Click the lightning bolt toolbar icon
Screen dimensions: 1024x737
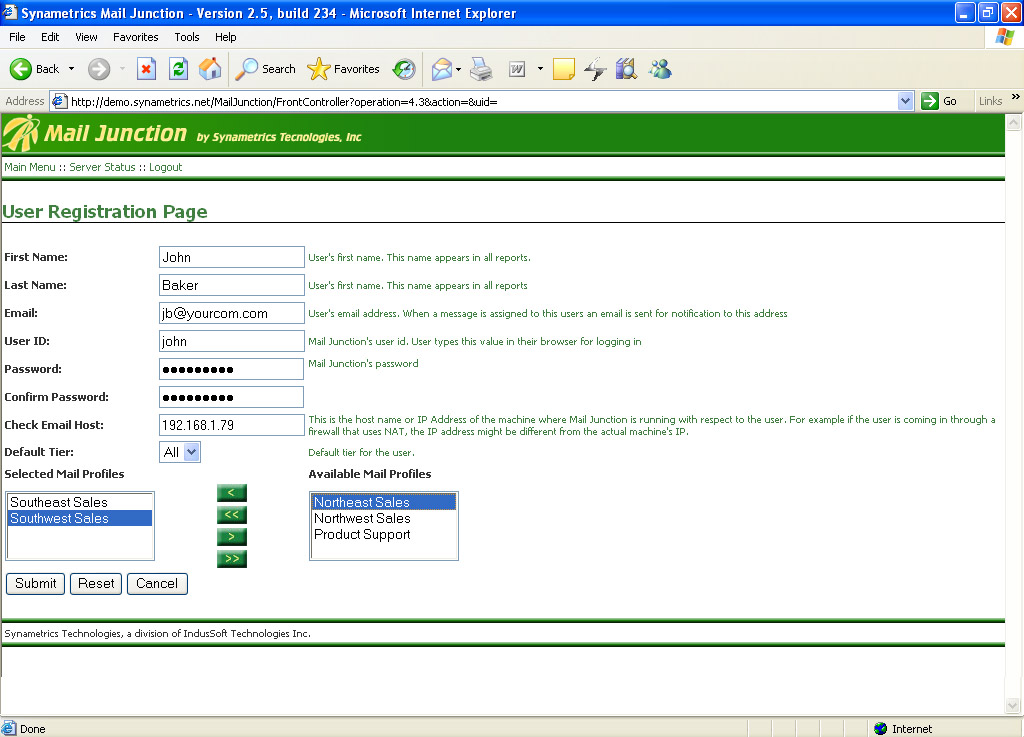click(595, 69)
